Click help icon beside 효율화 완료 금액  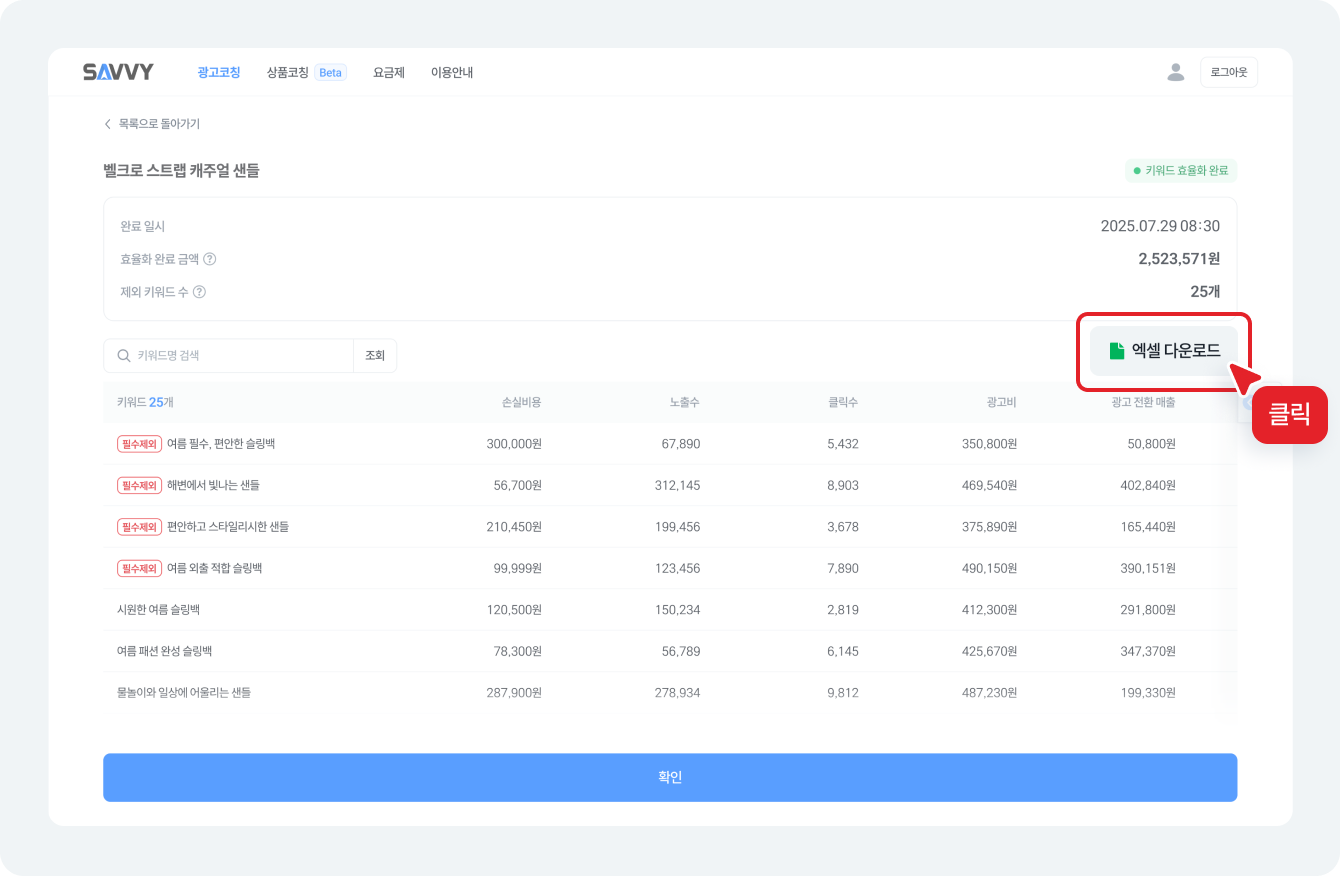[210, 259]
